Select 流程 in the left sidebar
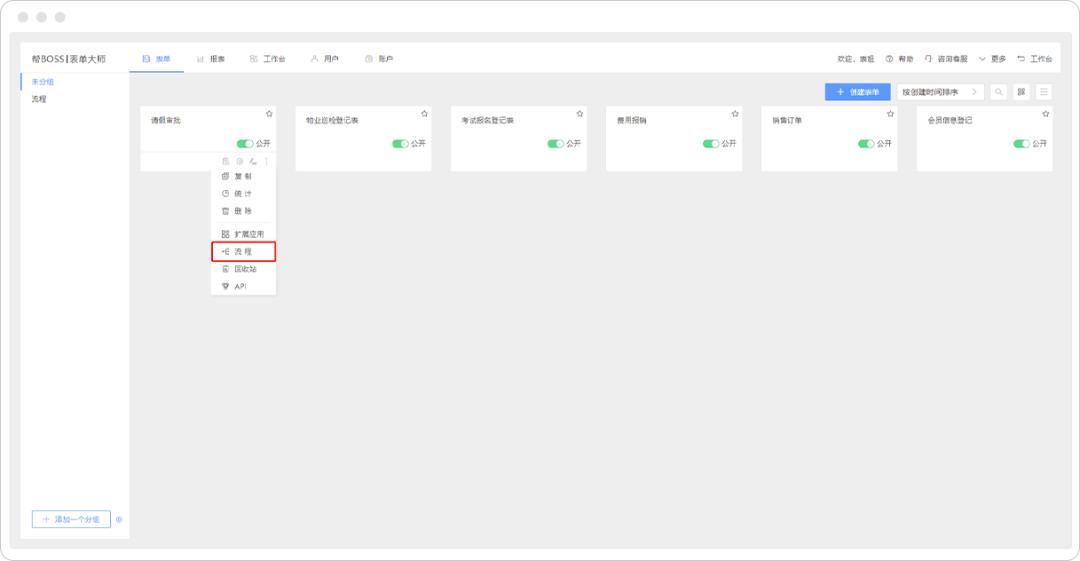Viewport: 1080px width, 561px height. (x=39, y=99)
